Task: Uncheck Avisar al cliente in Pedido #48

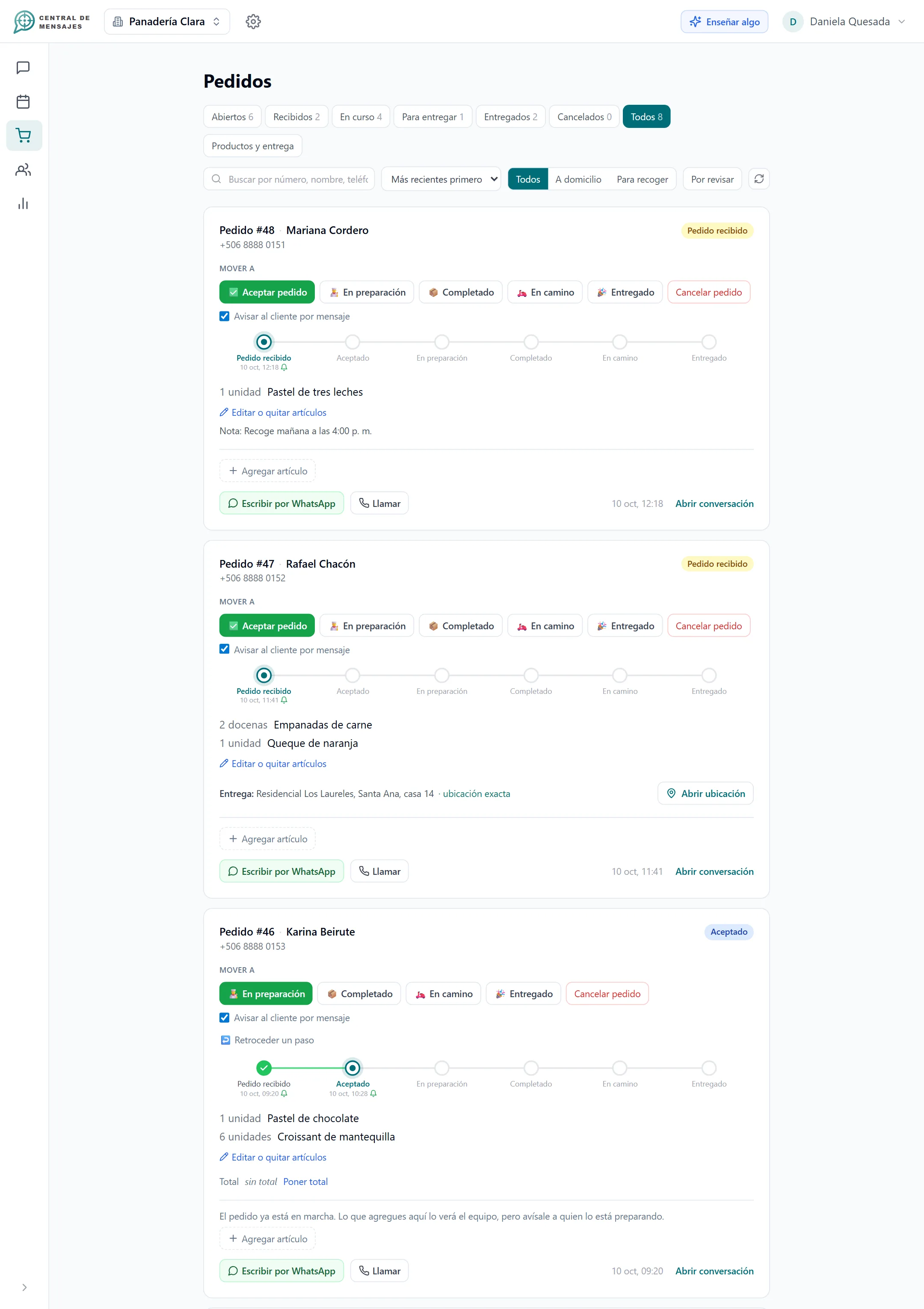Action: (225, 316)
